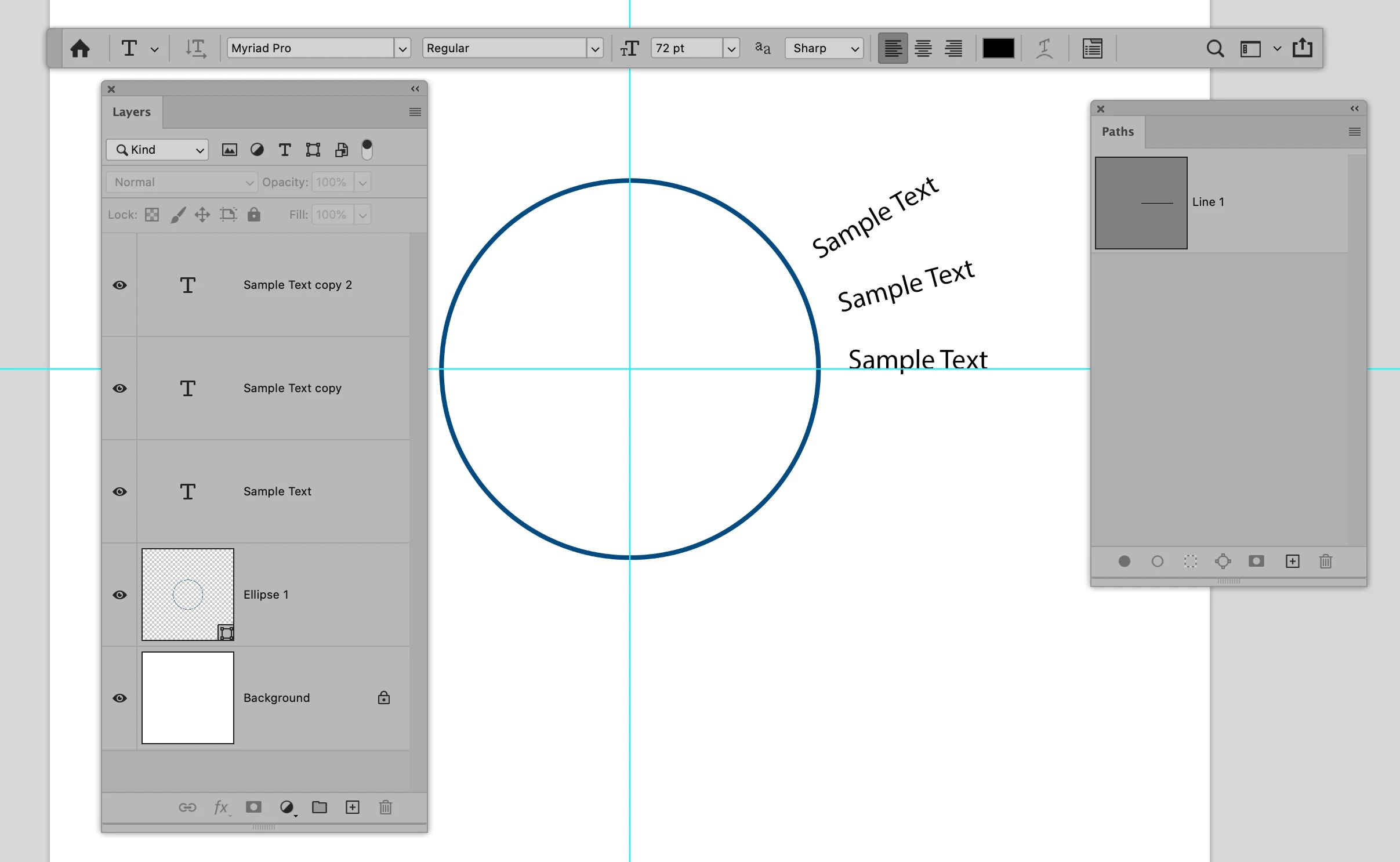1400x862 pixels.
Task: Expand the font size 72 pt dropdown
Action: coord(731,48)
